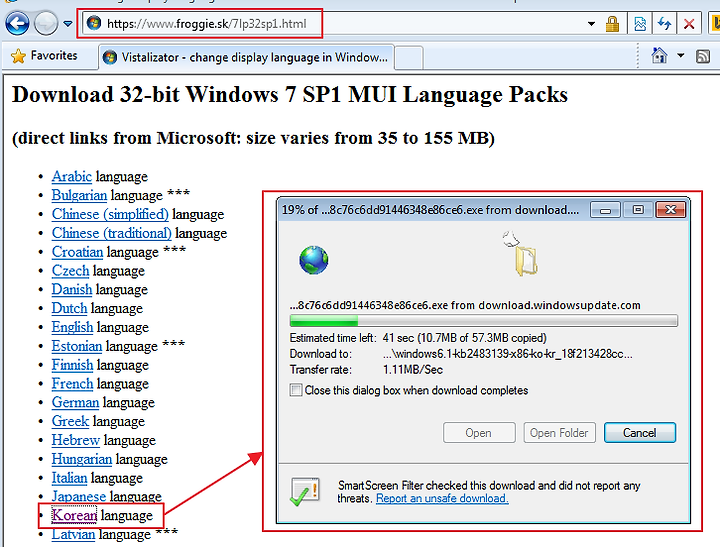Open the Czech language link
The width and height of the screenshot is (720, 547).
point(70,271)
